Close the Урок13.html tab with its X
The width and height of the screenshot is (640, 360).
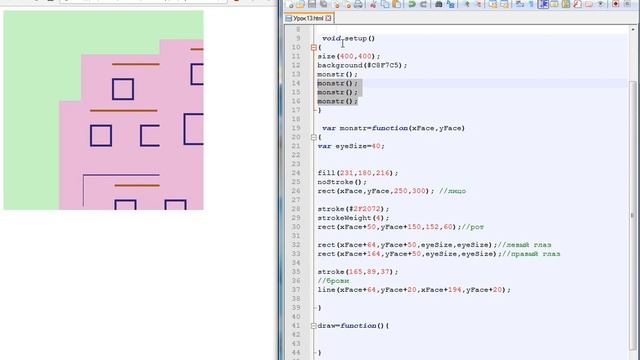(x=329, y=18)
